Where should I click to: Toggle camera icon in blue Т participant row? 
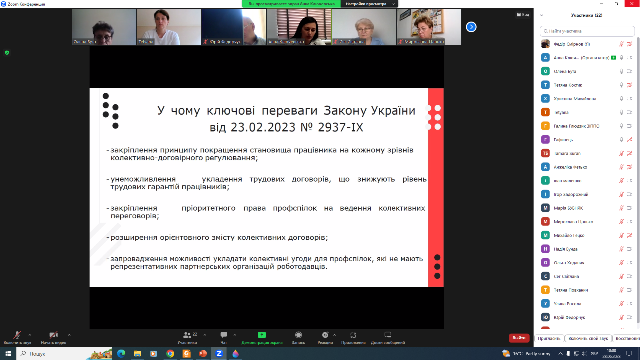coord(630,85)
